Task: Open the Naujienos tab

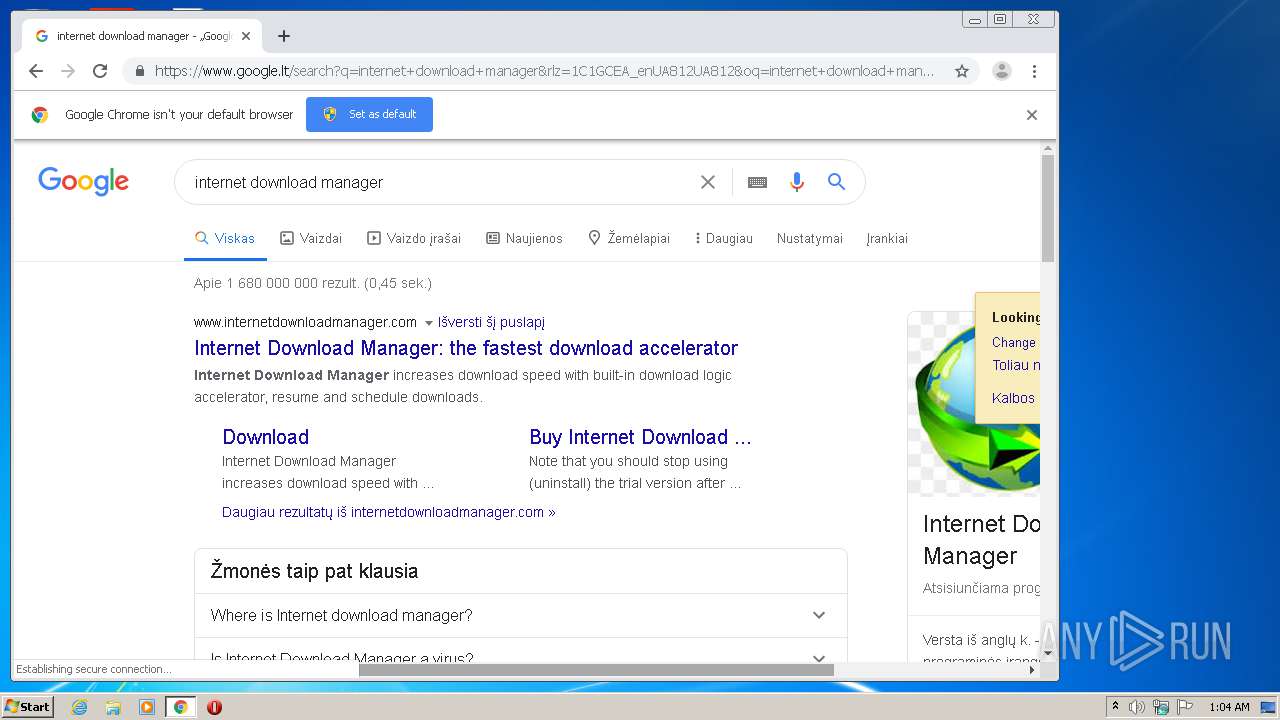Action: pos(524,238)
